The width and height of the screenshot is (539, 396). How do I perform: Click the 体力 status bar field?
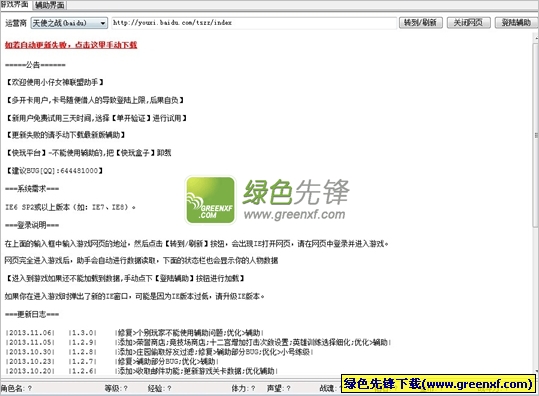click(243, 388)
